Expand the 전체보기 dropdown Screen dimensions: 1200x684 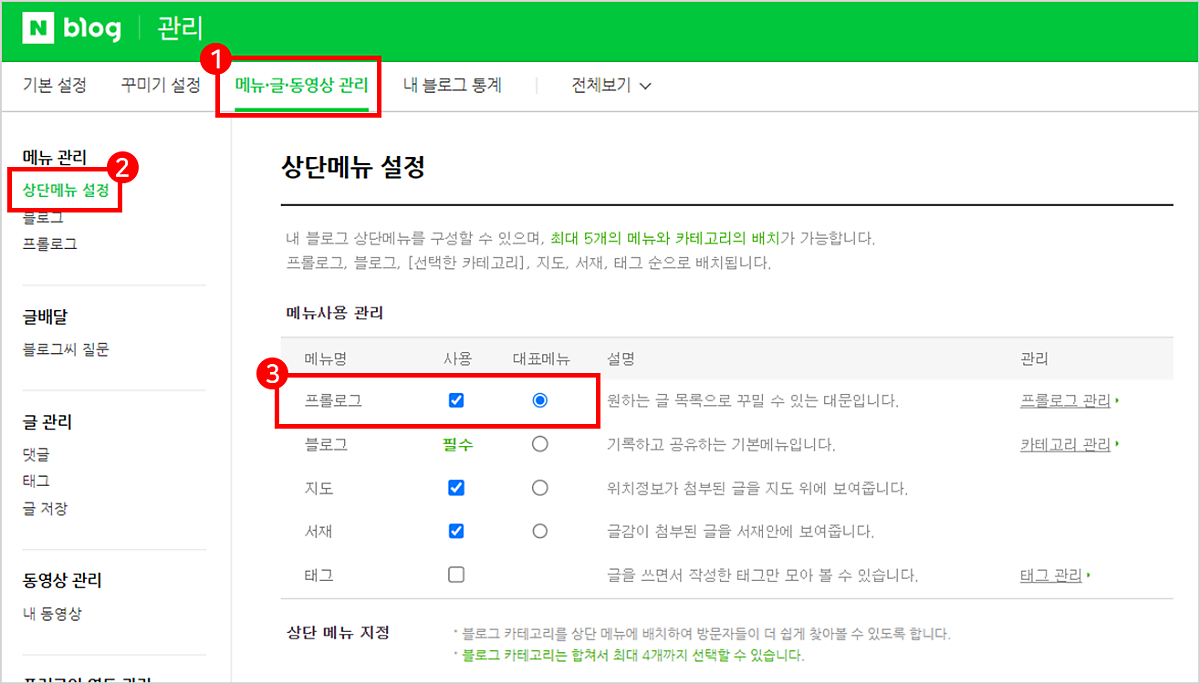611,86
